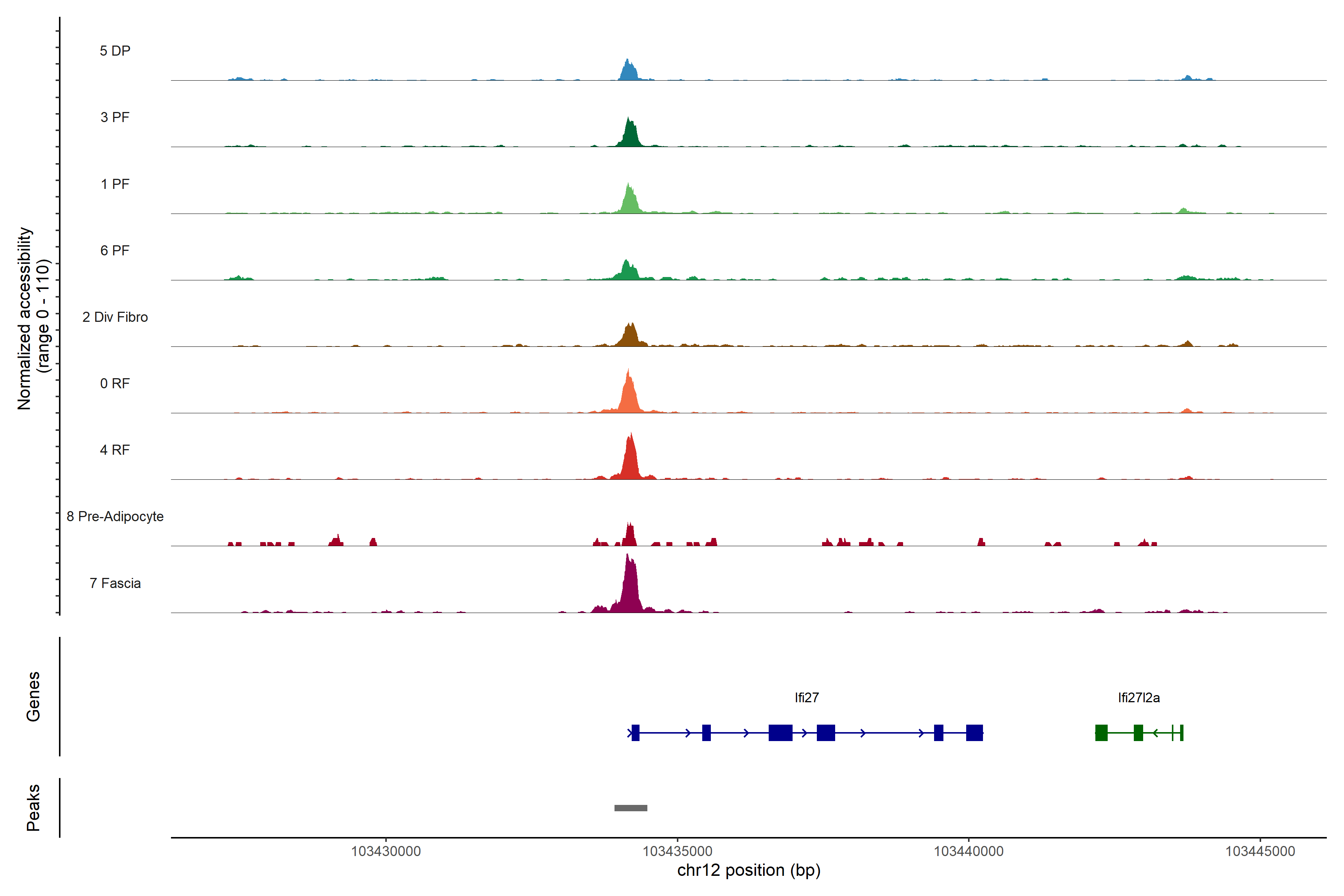This screenshot has height=896, width=1344.
Task: Click the chr12 position axis title
Action: 749,870
